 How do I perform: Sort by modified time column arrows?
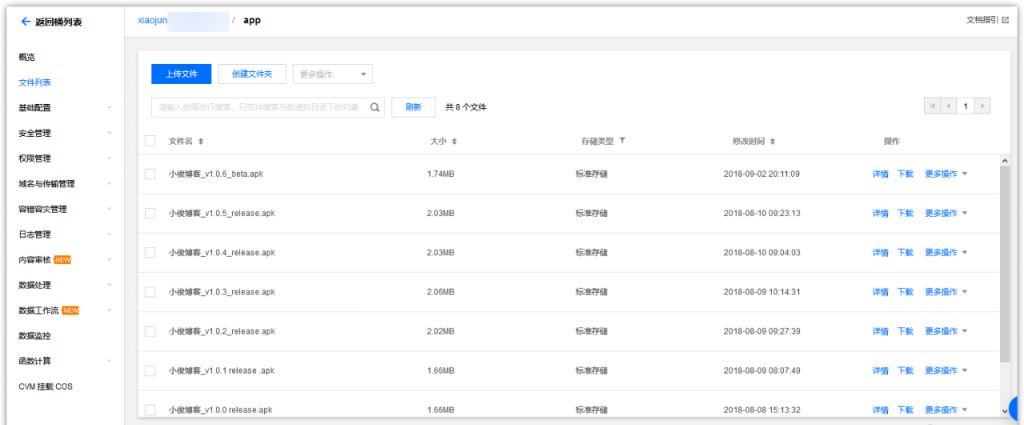[773, 141]
